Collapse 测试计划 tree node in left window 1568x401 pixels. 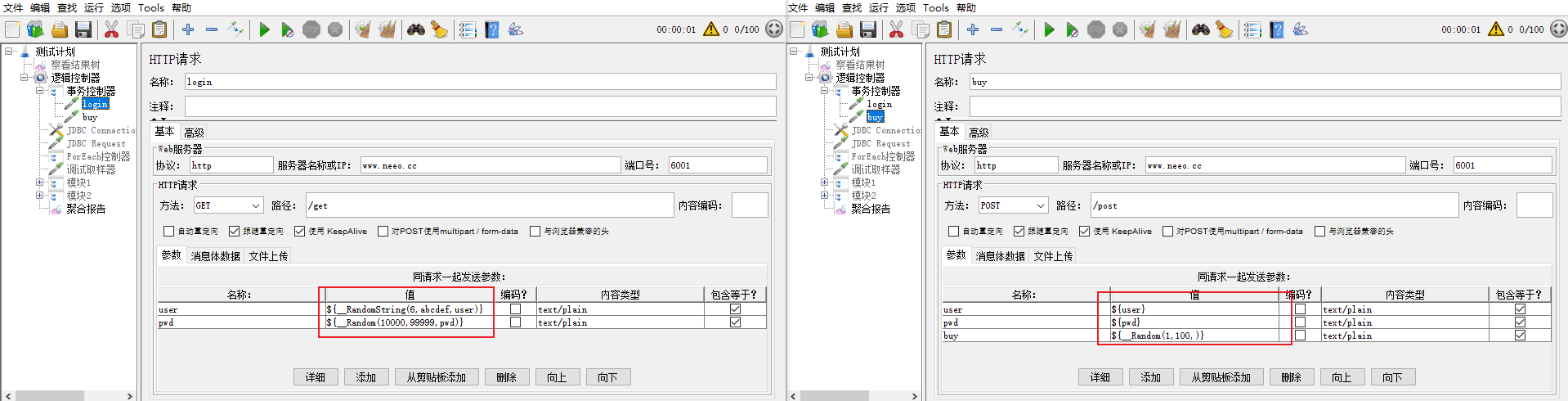[x=9, y=52]
